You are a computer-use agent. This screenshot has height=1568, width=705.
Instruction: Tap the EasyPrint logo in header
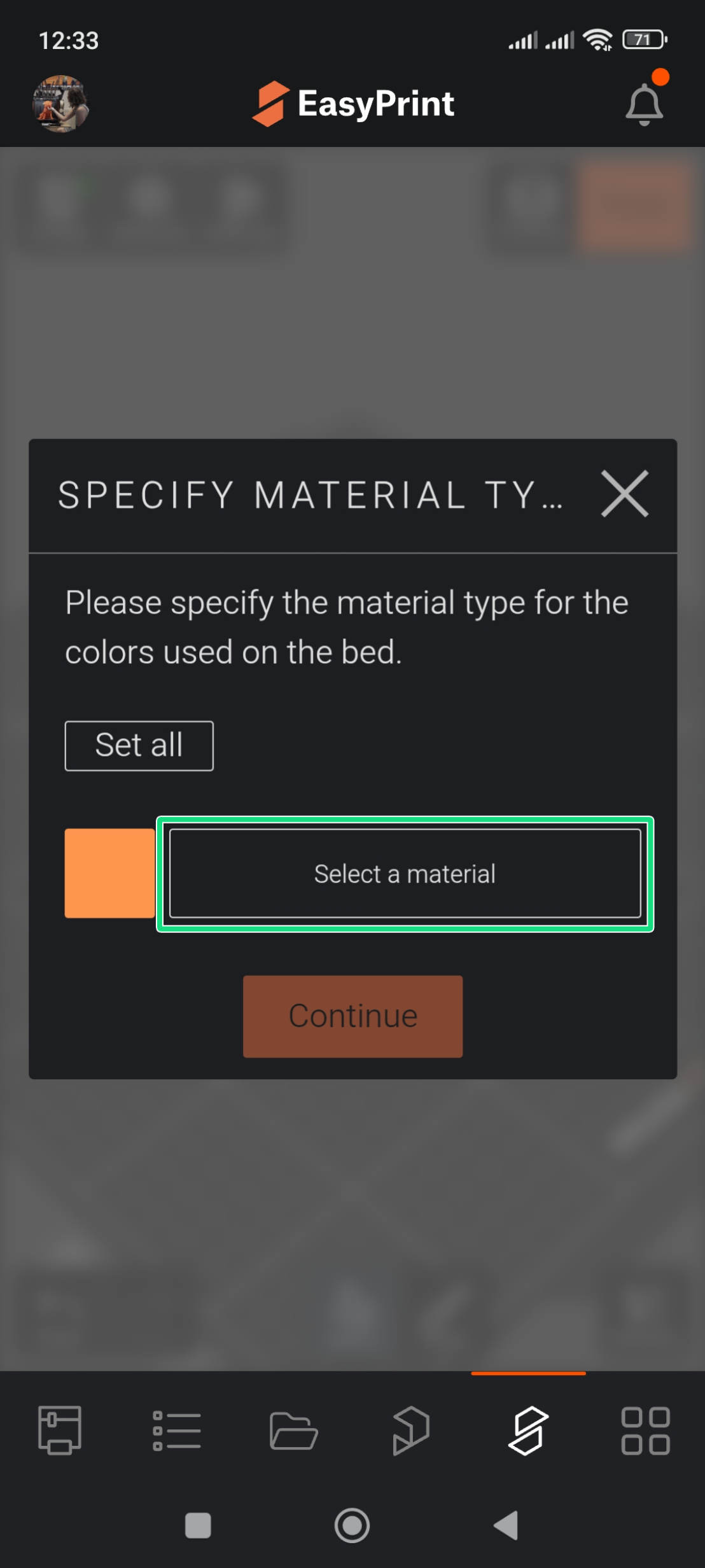(353, 104)
